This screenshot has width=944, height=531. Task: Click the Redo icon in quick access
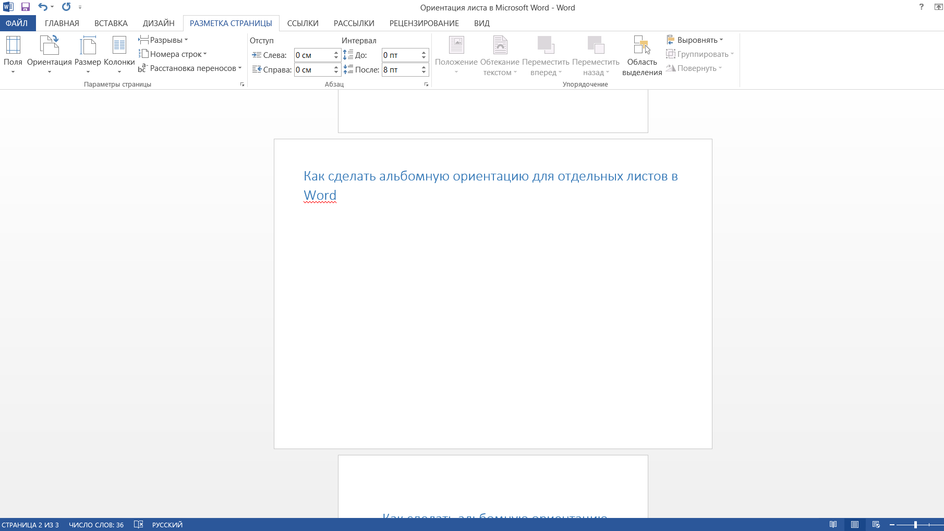pyautogui.click(x=66, y=7)
